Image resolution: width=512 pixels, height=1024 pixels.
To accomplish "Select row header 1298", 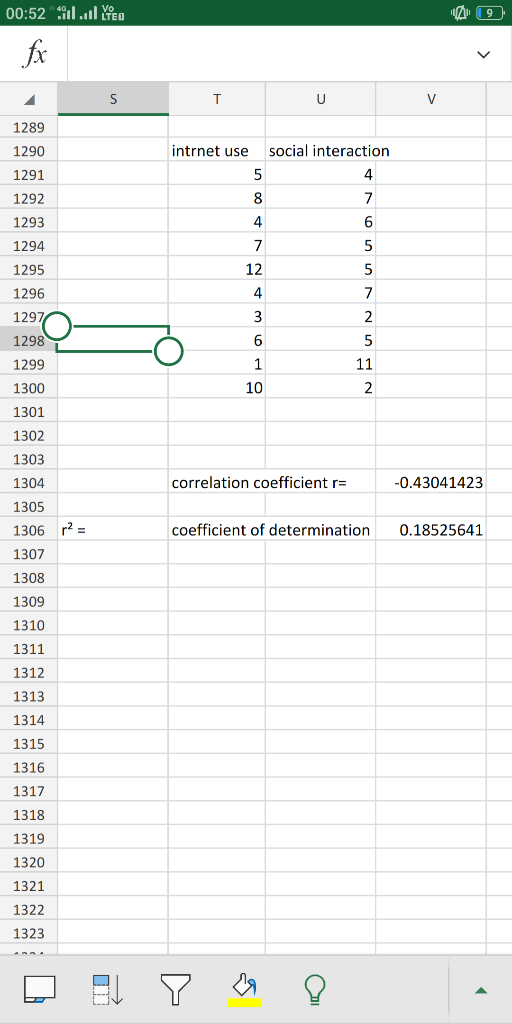I will pyautogui.click(x=29, y=341).
